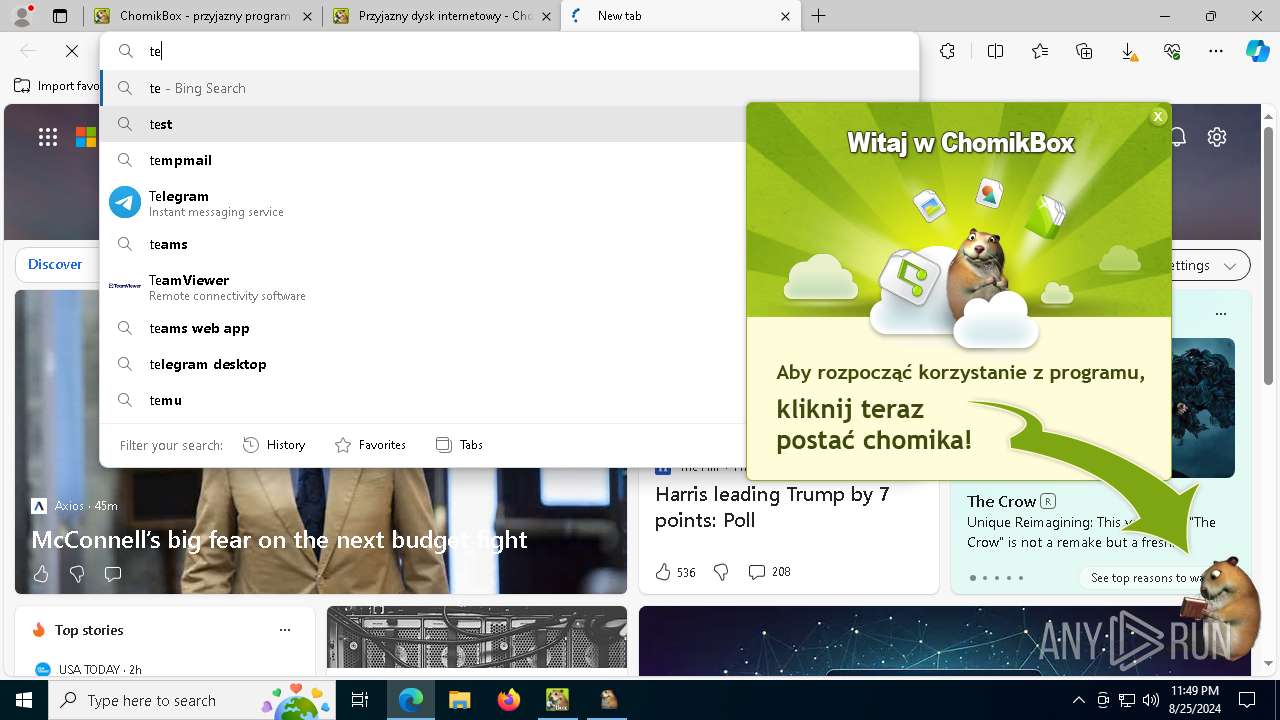This screenshot has height=720, width=1280.
Task: Open the Windows Start menu
Action: pyautogui.click(x=24, y=700)
